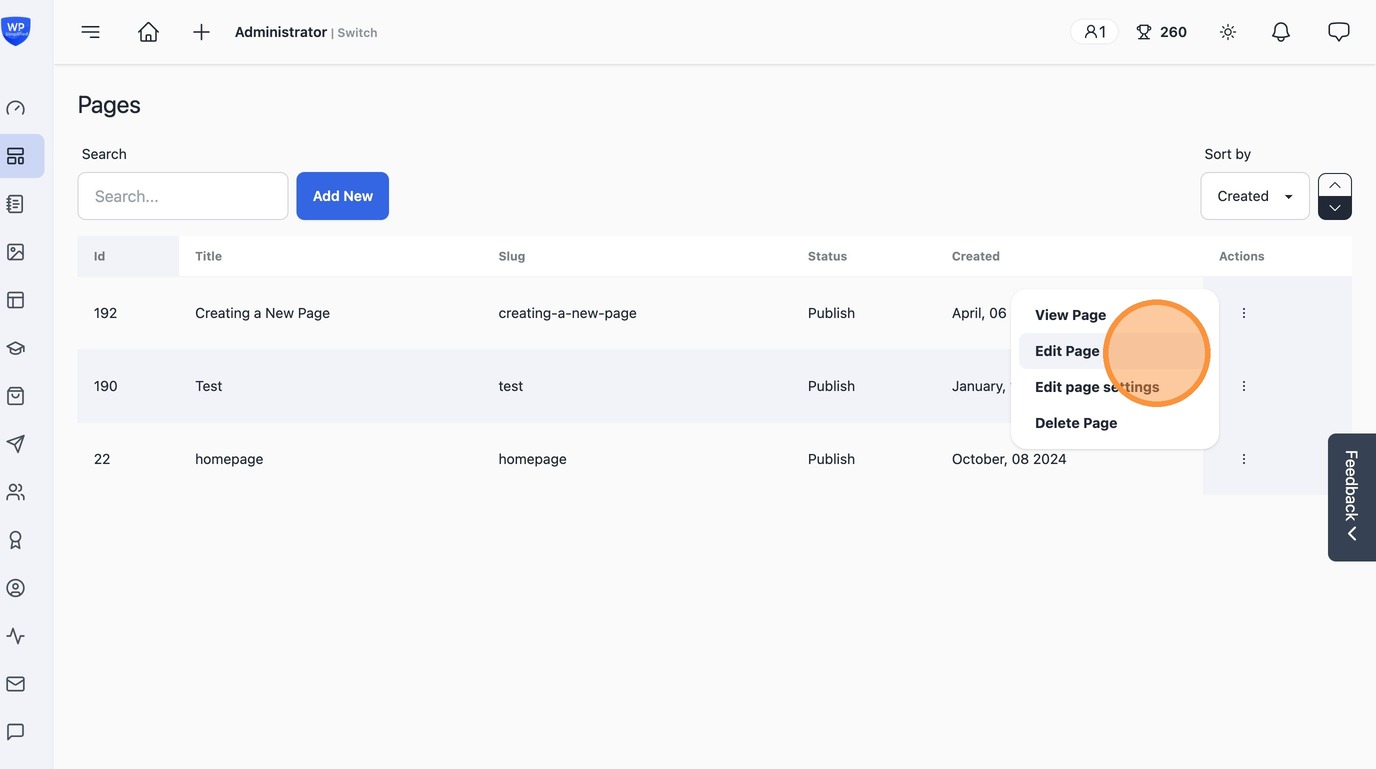
Task: Open the profile circle icon in sidebar
Action: 16,588
